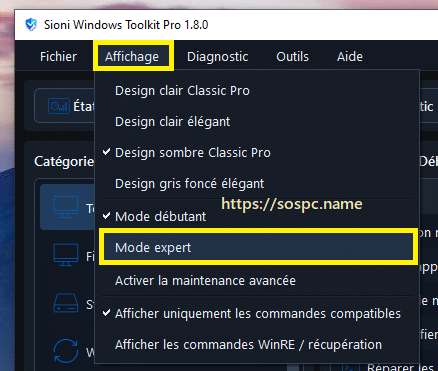
Task: Click the Affichage menu header
Action: coord(132,57)
